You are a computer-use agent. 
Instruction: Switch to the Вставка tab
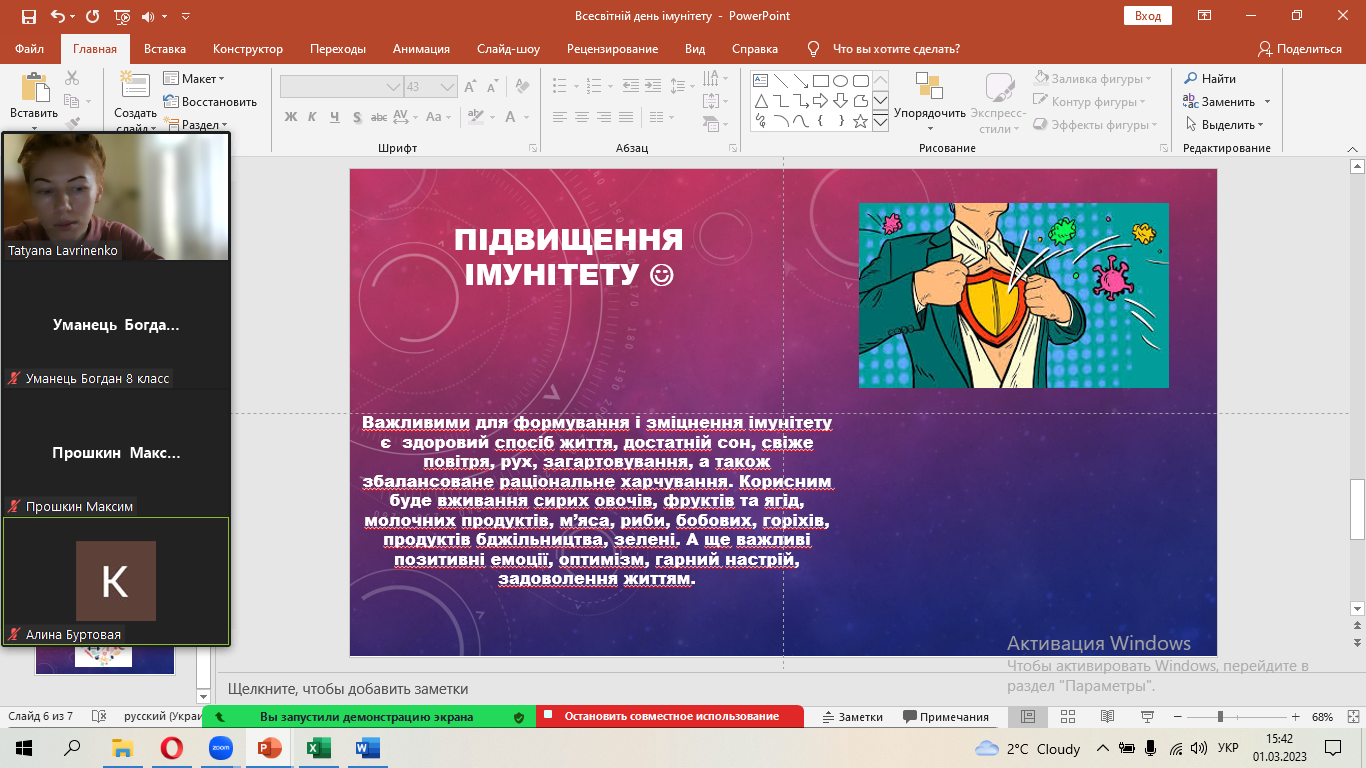165,49
